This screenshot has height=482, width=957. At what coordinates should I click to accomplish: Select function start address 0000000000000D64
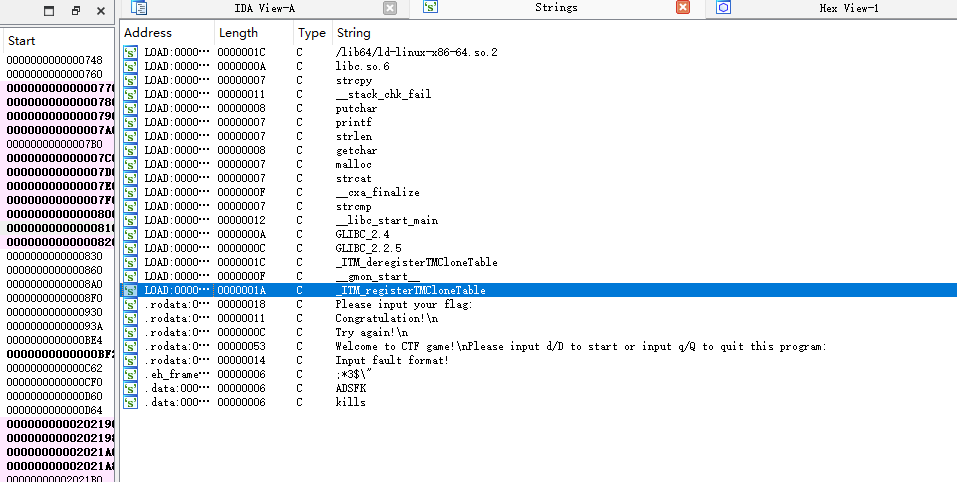pyautogui.click(x=54, y=411)
